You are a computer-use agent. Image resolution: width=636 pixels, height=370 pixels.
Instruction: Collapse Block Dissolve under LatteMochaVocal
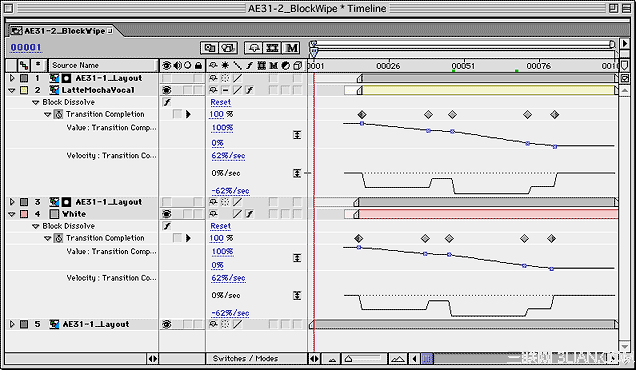(x=36, y=103)
